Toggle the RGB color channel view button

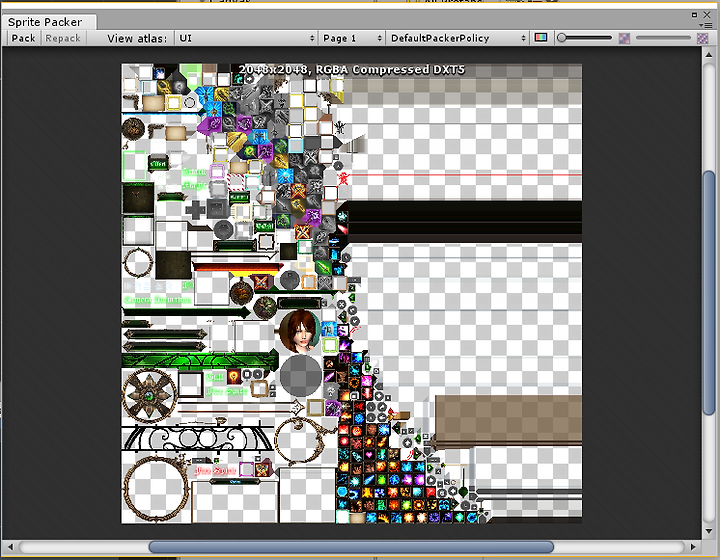click(x=541, y=38)
